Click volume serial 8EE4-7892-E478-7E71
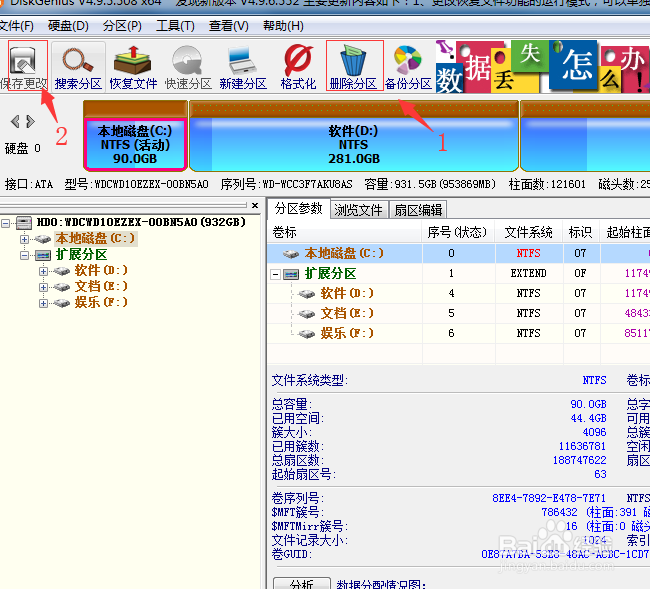 549,498
